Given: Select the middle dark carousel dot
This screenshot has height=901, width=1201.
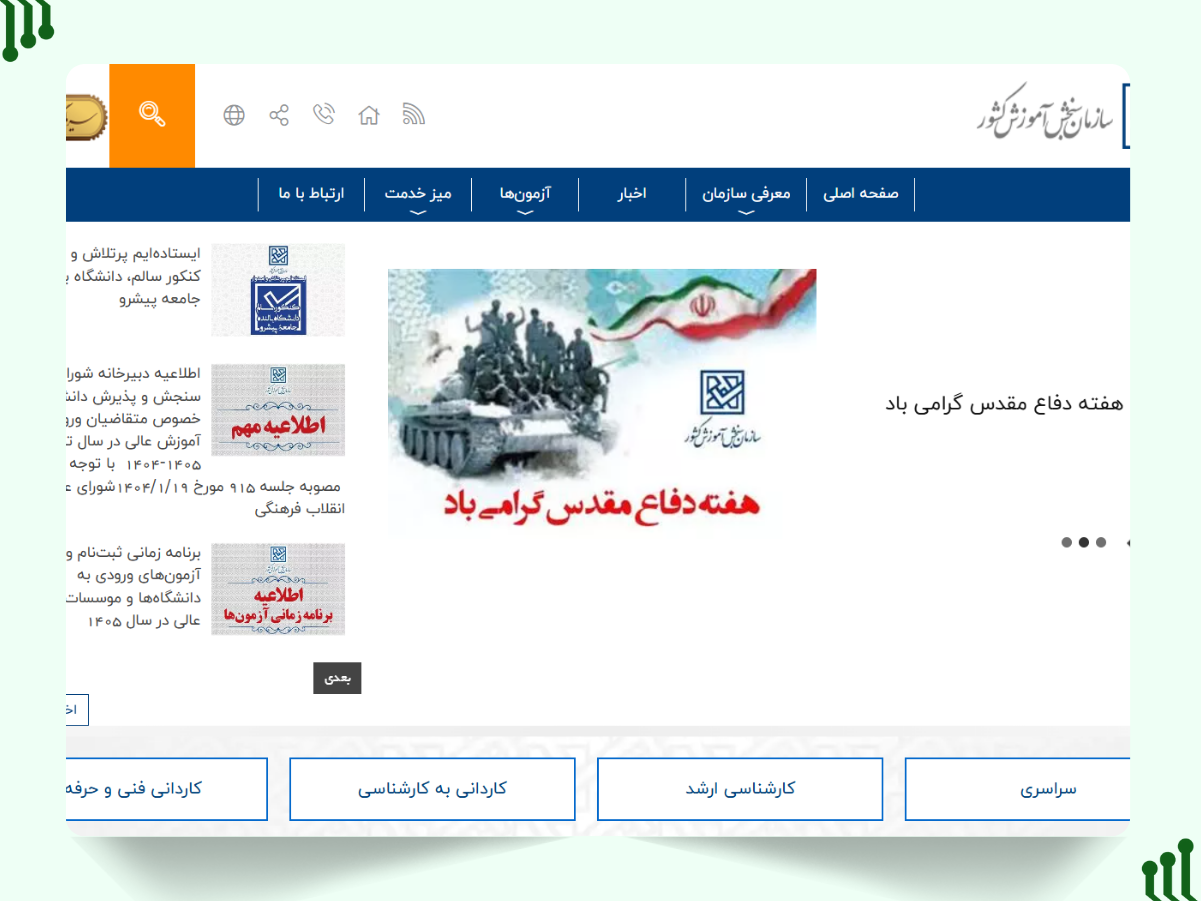Looking at the screenshot, I should coord(1084,542).
